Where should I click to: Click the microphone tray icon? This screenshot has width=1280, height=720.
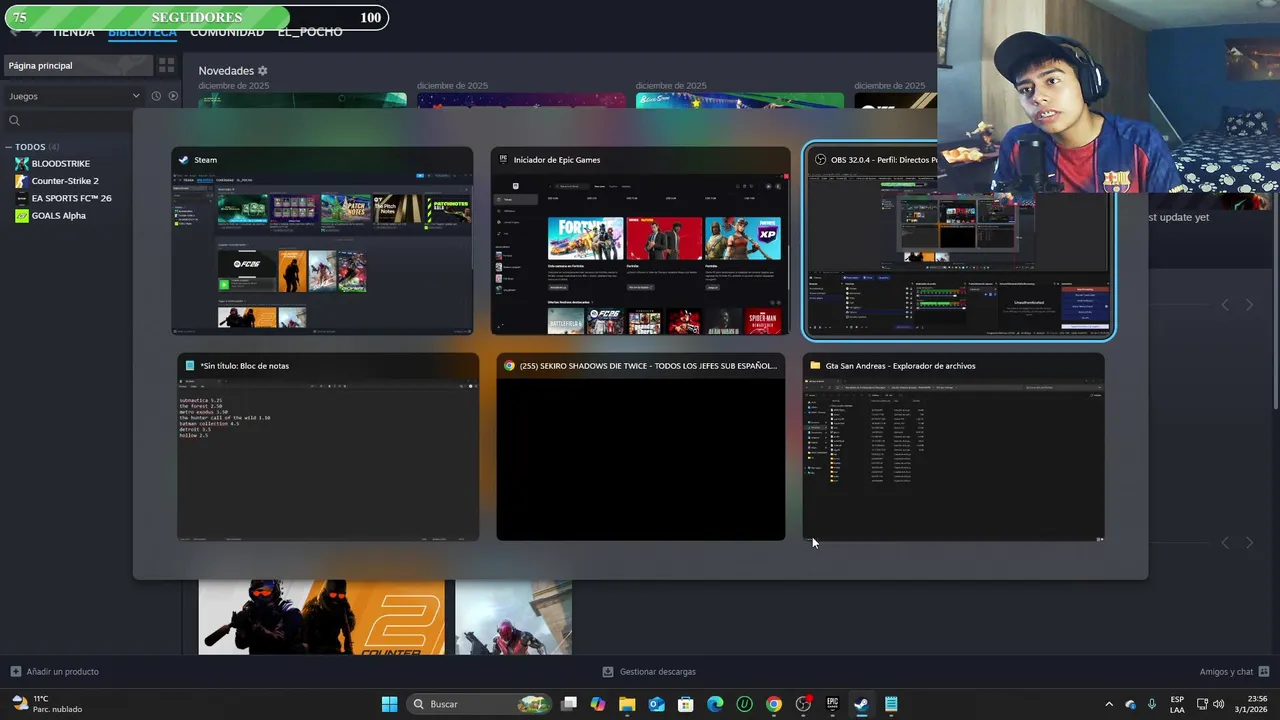click(x=1152, y=704)
